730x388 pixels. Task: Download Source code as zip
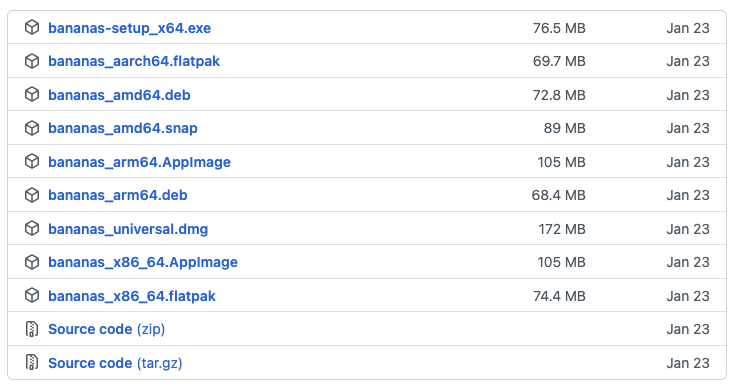pos(107,329)
